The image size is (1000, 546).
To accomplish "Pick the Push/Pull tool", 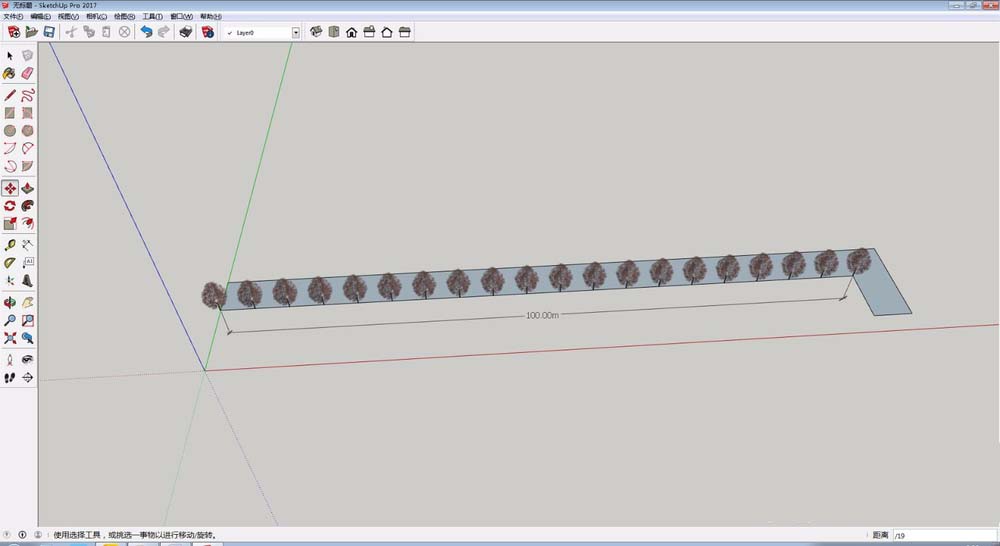I will click(27, 187).
